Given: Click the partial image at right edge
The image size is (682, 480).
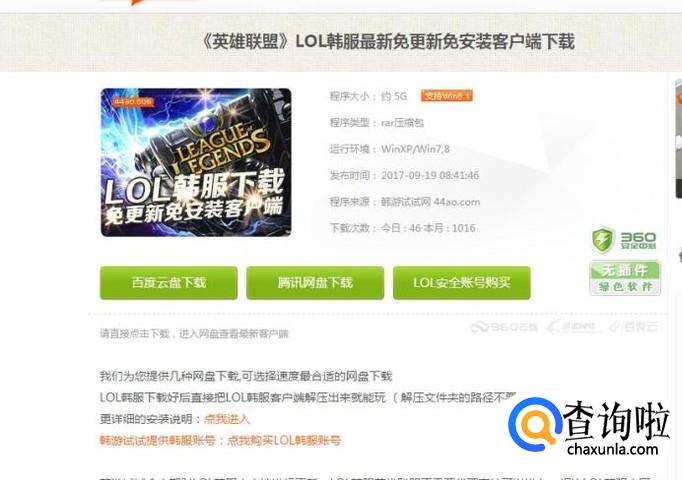Looking at the screenshot, I should click(678, 138).
